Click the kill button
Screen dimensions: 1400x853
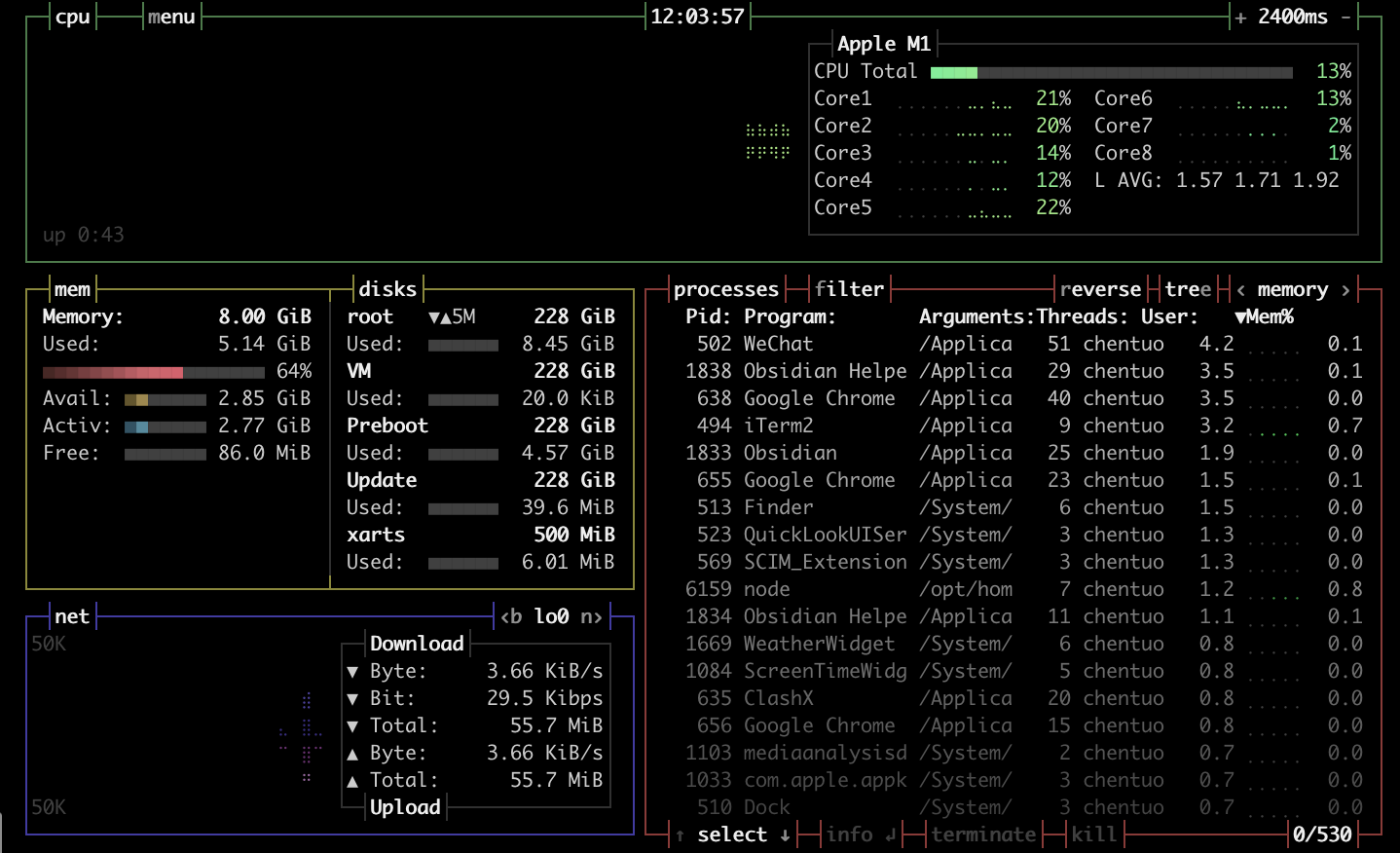click(x=1093, y=834)
